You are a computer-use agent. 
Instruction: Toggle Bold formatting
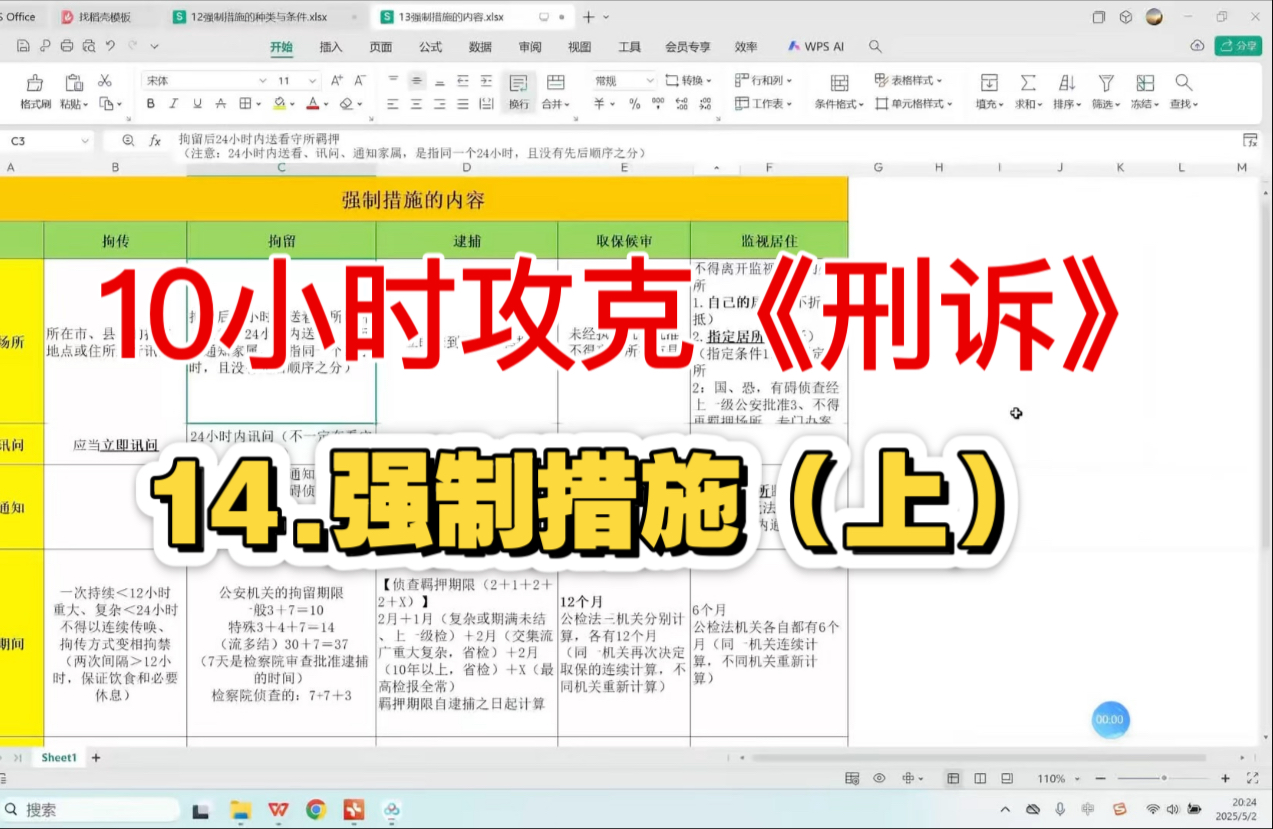151,104
